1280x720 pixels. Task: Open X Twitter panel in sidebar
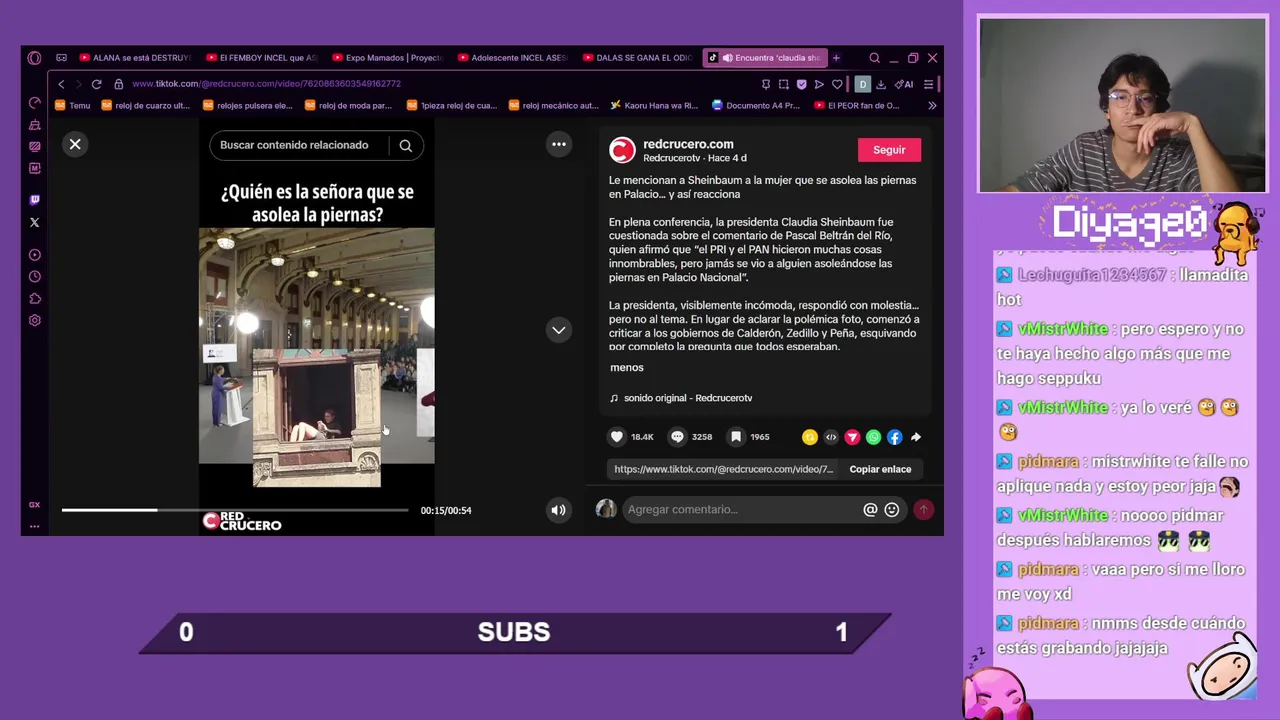pyautogui.click(x=34, y=222)
